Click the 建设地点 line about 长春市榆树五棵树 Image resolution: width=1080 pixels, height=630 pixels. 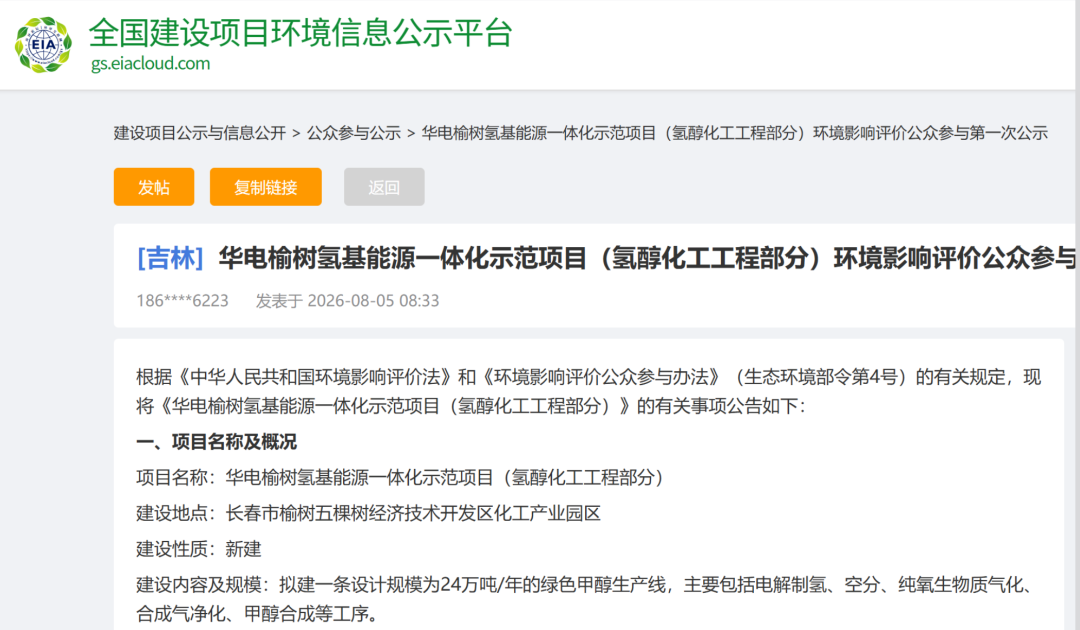[368, 514]
